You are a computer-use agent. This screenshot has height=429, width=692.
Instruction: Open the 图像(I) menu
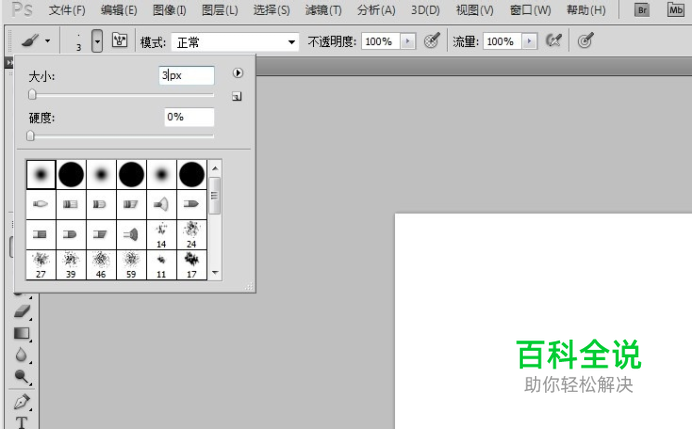click(169, 10)
